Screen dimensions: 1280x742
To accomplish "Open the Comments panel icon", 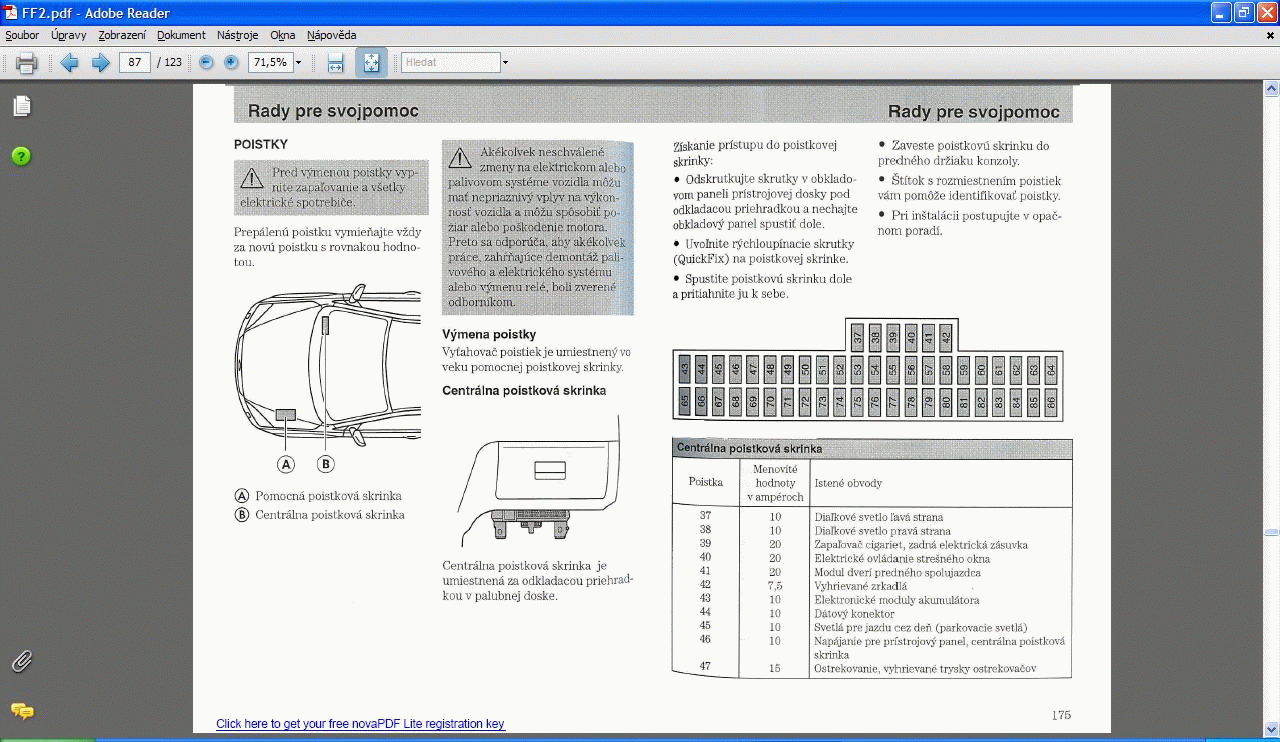I will point(22,711).
